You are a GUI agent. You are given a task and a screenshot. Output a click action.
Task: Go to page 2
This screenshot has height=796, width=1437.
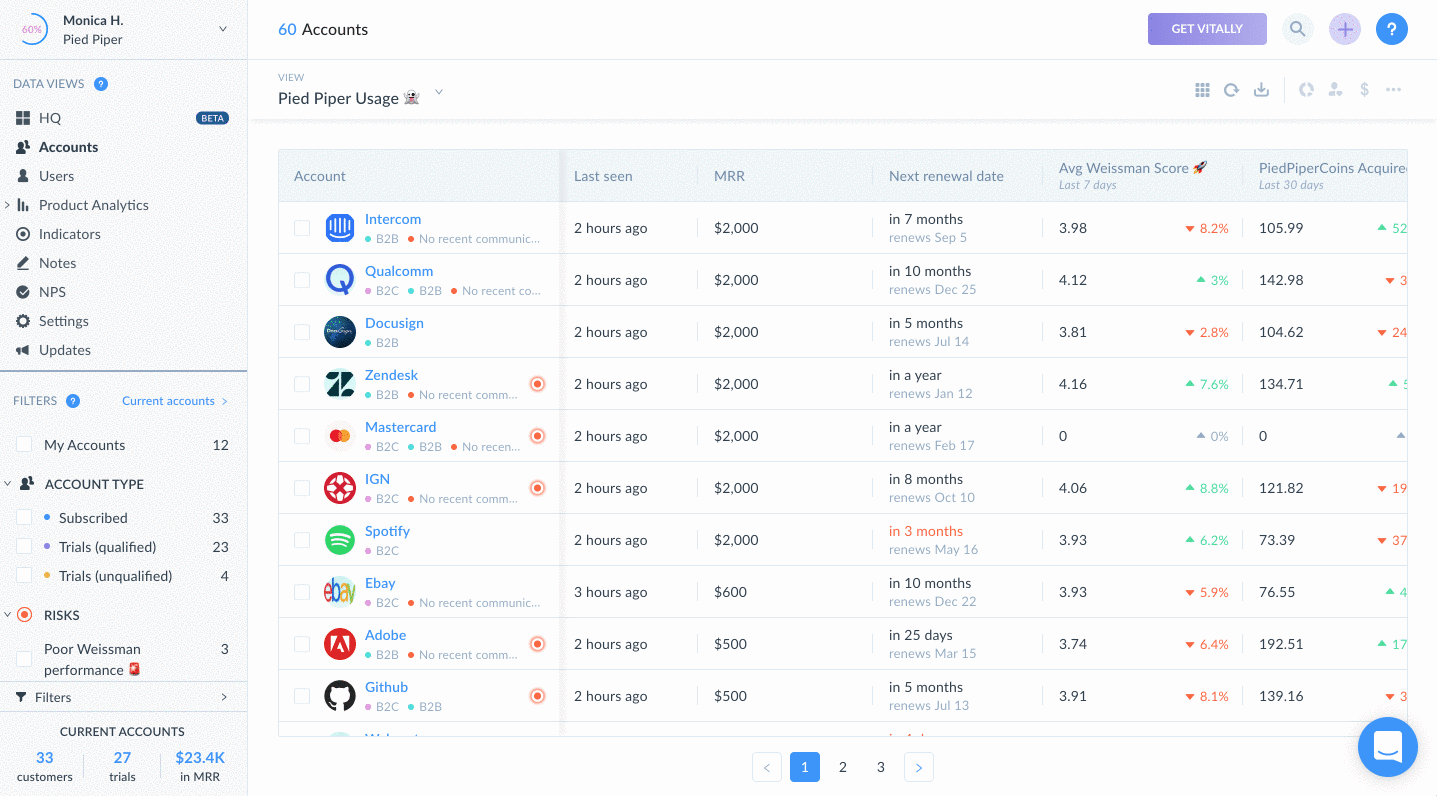(x=843, y=767)
